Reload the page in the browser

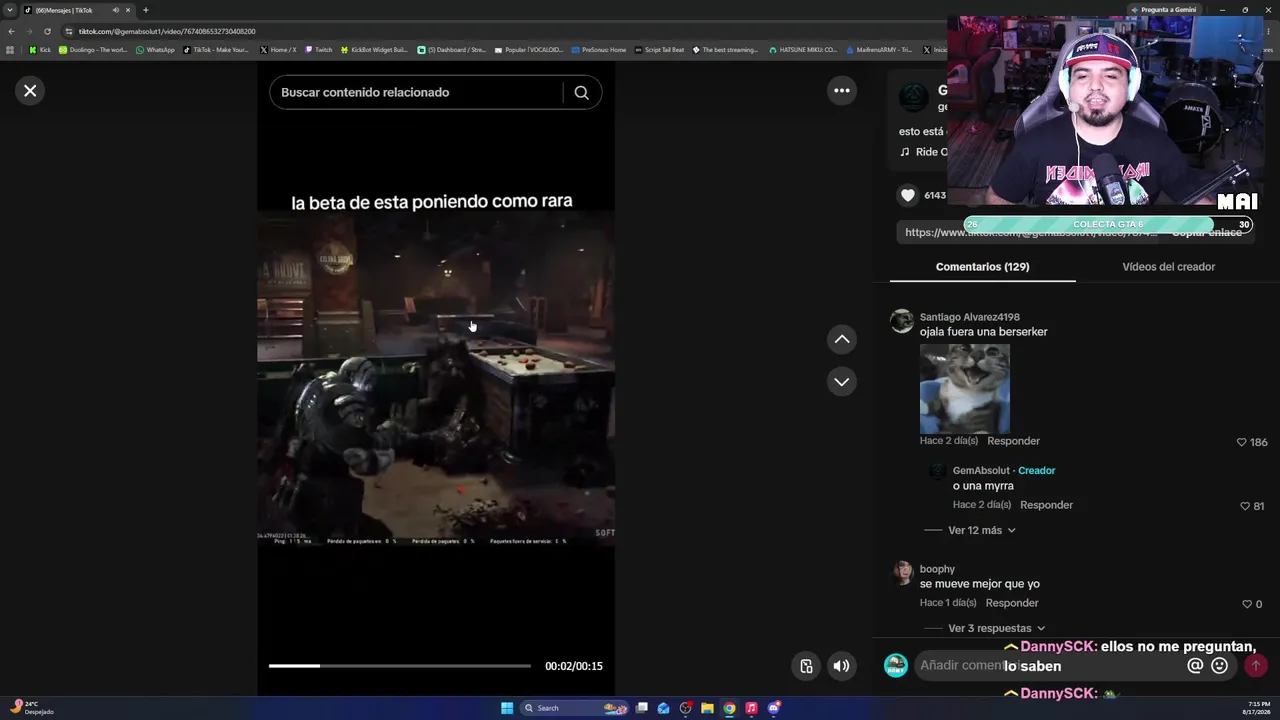(x=47, y=31)
